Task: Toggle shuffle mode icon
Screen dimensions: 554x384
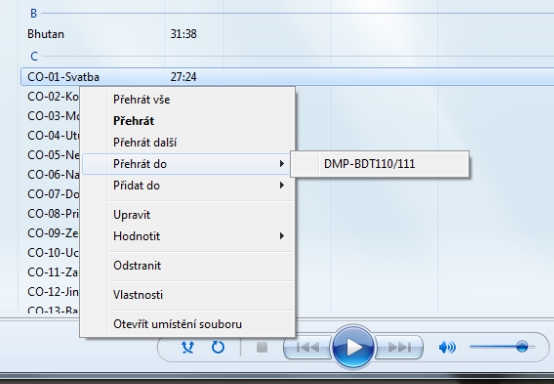Action: click(188, 347)
